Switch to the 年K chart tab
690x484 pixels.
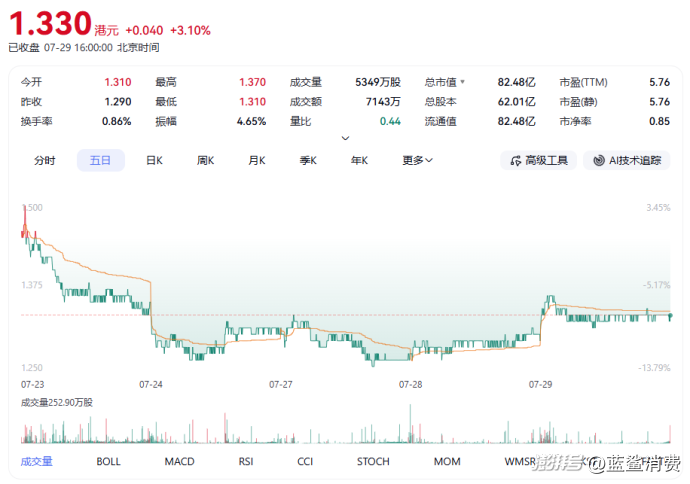tap(360, 161)
